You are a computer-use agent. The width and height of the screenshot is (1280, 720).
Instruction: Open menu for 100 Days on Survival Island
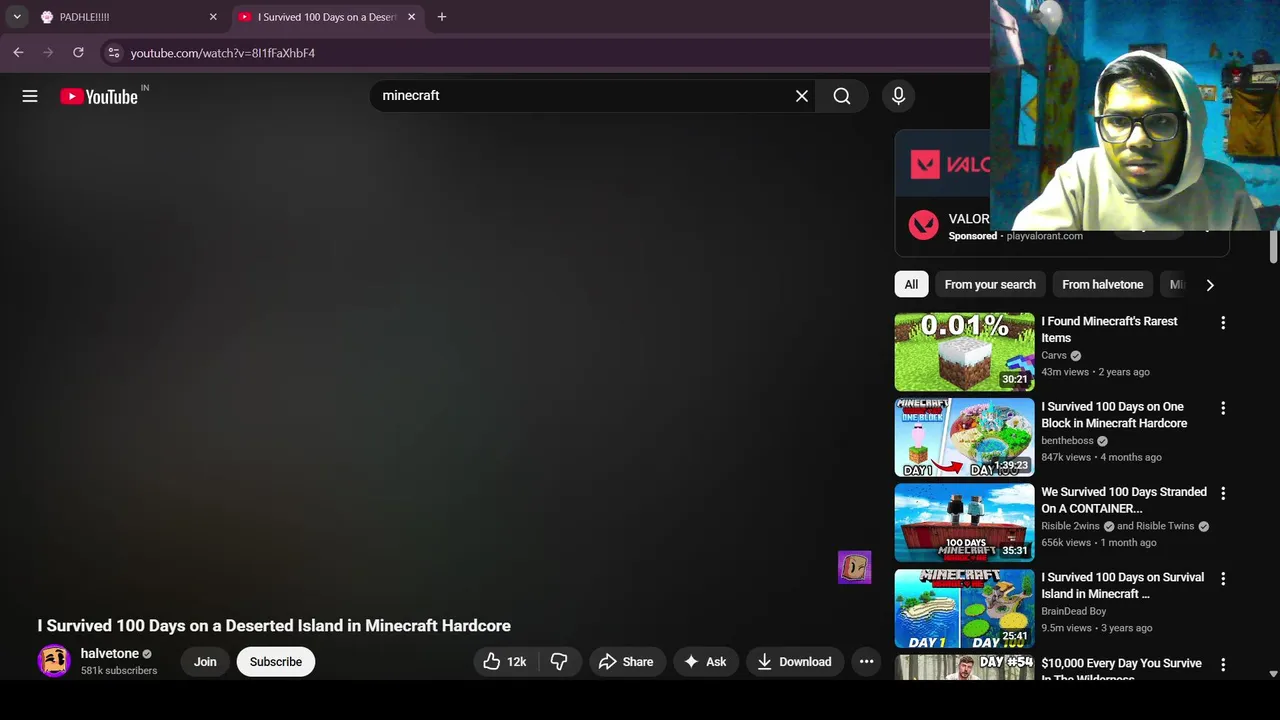coord(1223,578)
